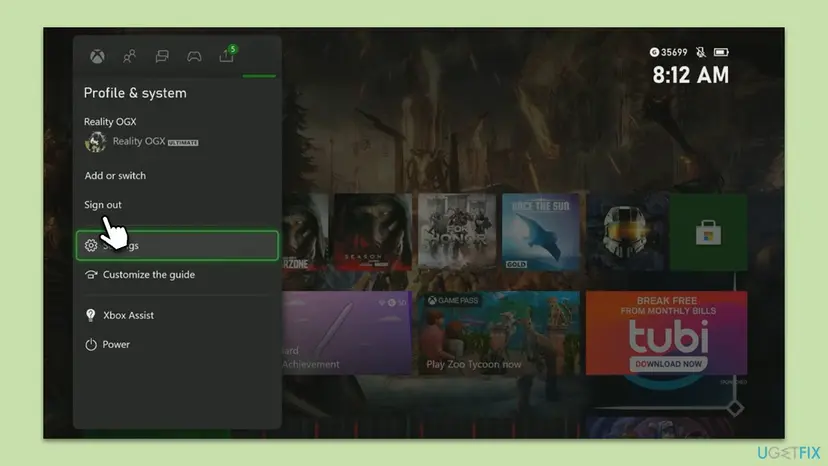This screenshot has height=466, width=828.
Task: Select Sign out in the guide
Action: point(103,204)
